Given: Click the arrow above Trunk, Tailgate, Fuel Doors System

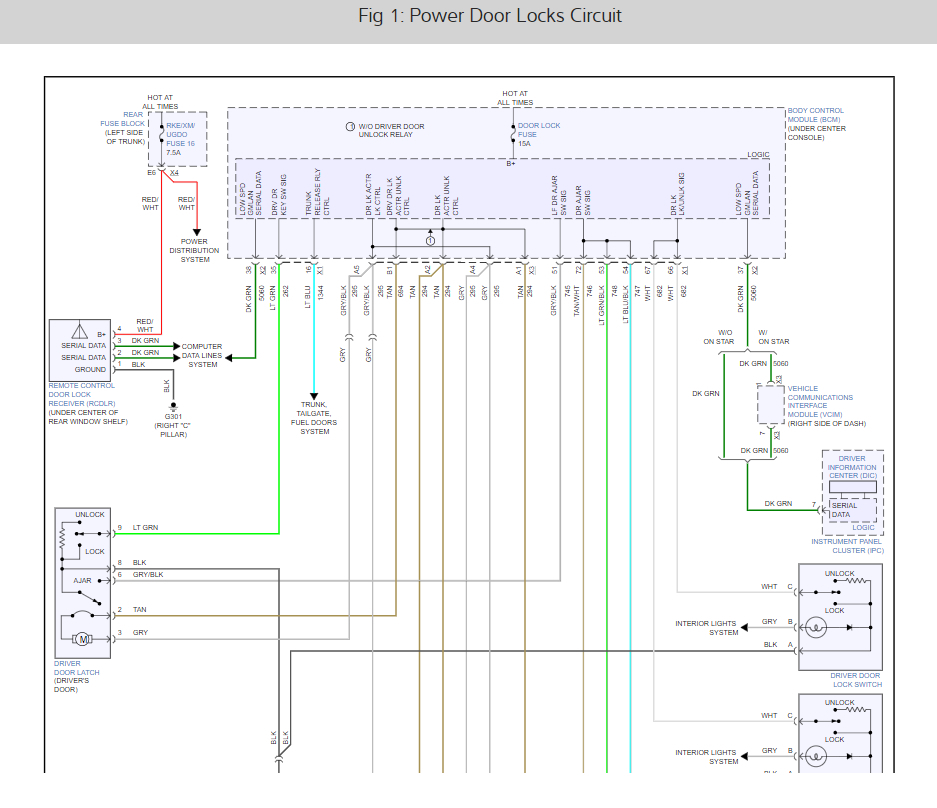Looking at the screenshot, I should (315, 394).
